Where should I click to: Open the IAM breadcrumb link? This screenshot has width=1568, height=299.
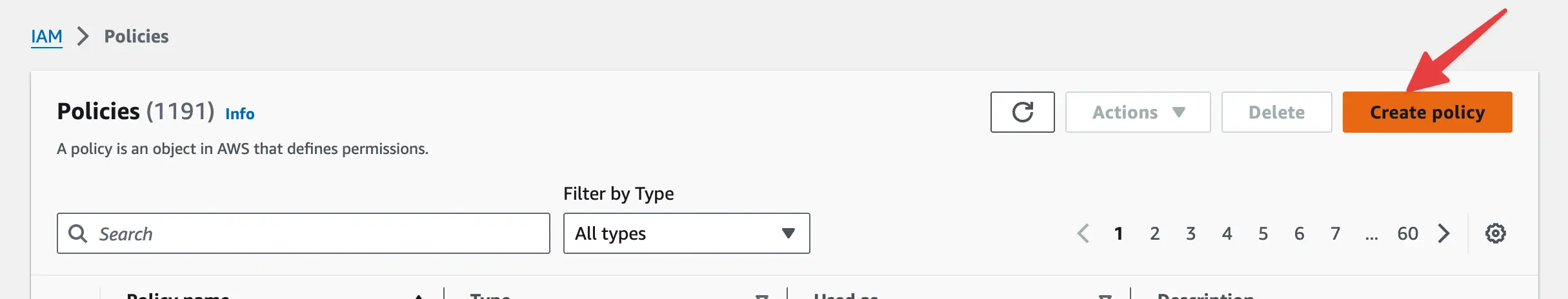coord(46,36)
